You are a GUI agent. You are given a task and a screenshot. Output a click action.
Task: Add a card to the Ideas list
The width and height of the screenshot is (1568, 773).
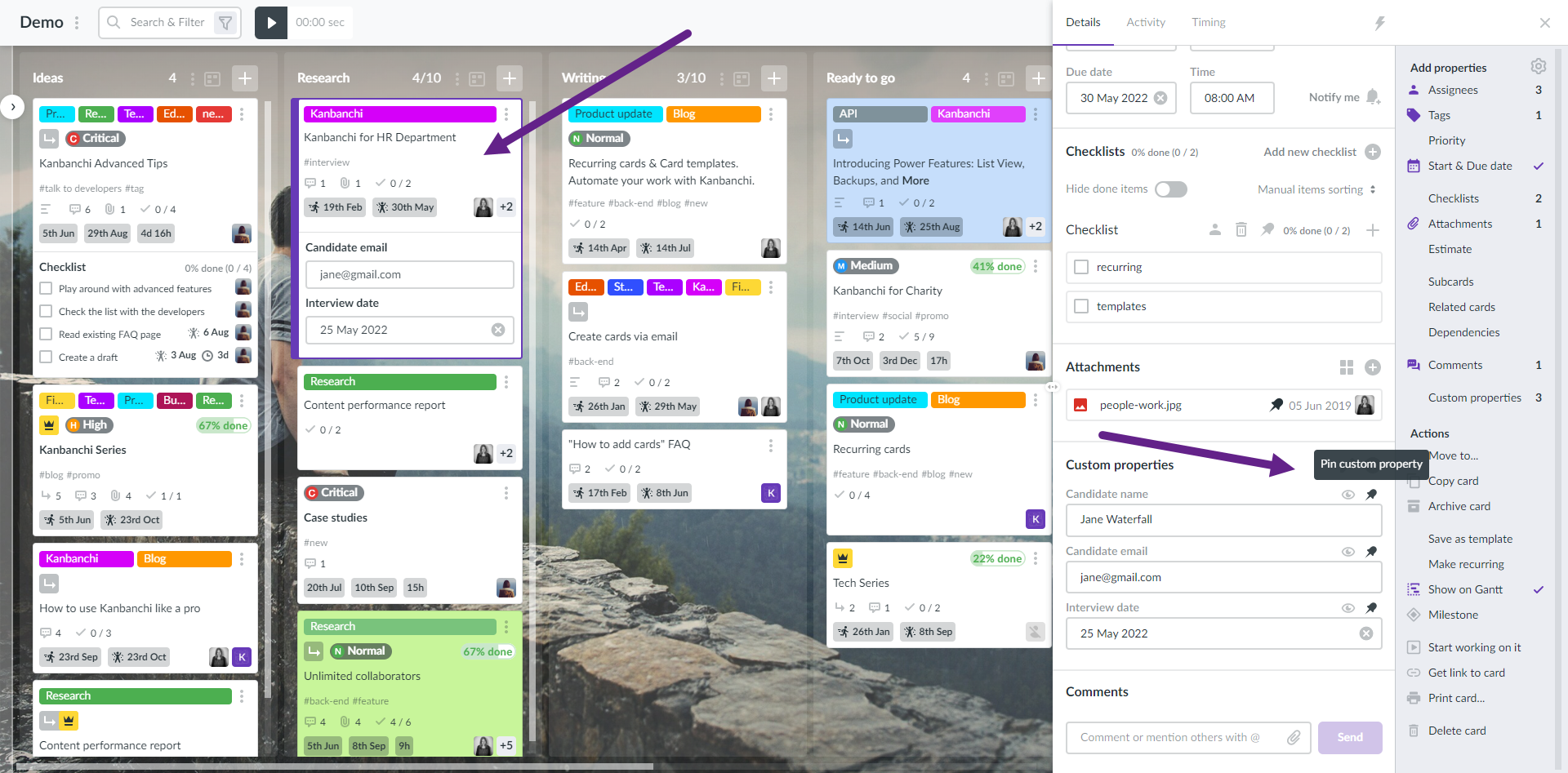pos(245,78)
